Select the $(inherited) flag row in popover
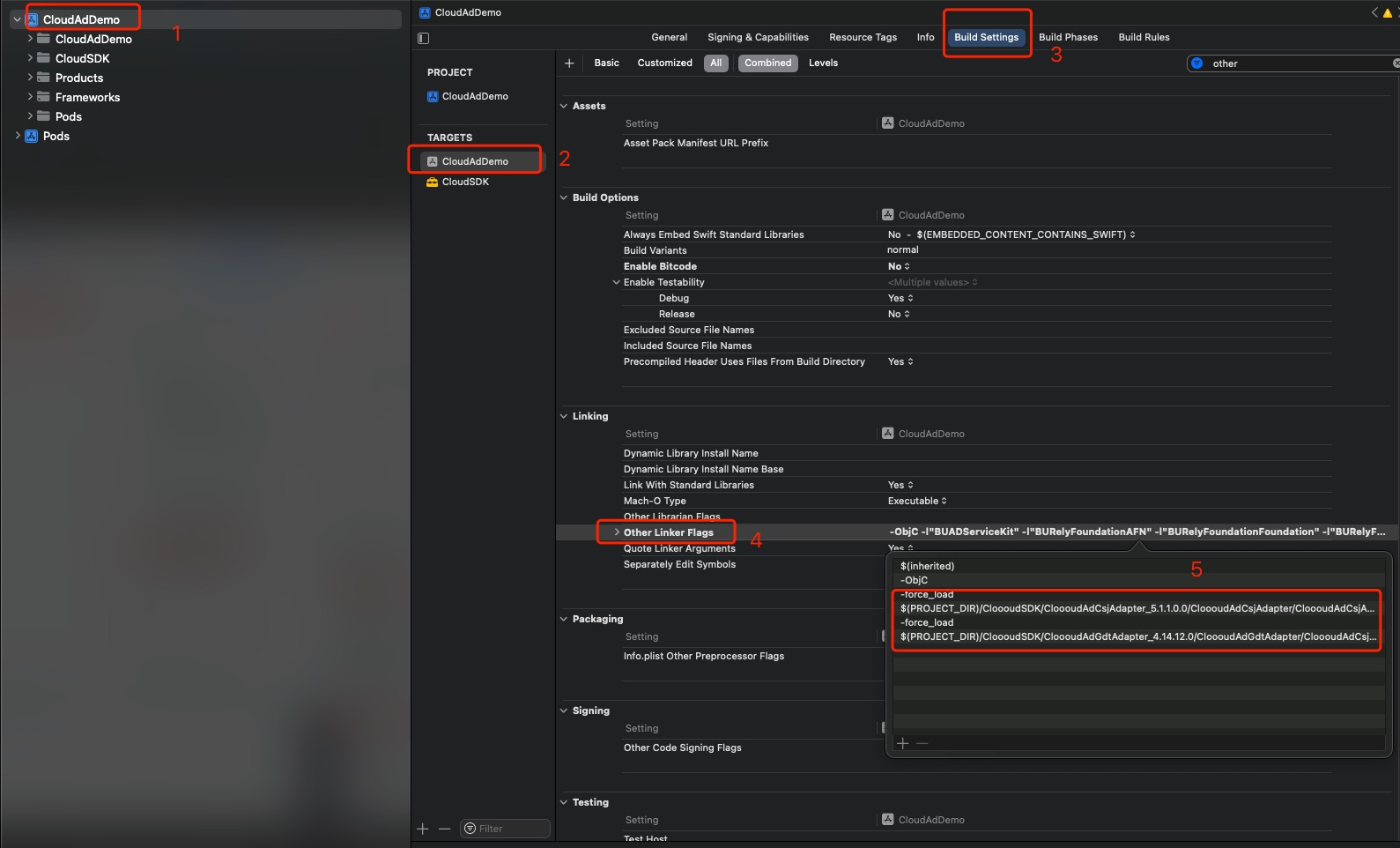1400x848 pixels. pyautogui.click(x=1138, y=566)
